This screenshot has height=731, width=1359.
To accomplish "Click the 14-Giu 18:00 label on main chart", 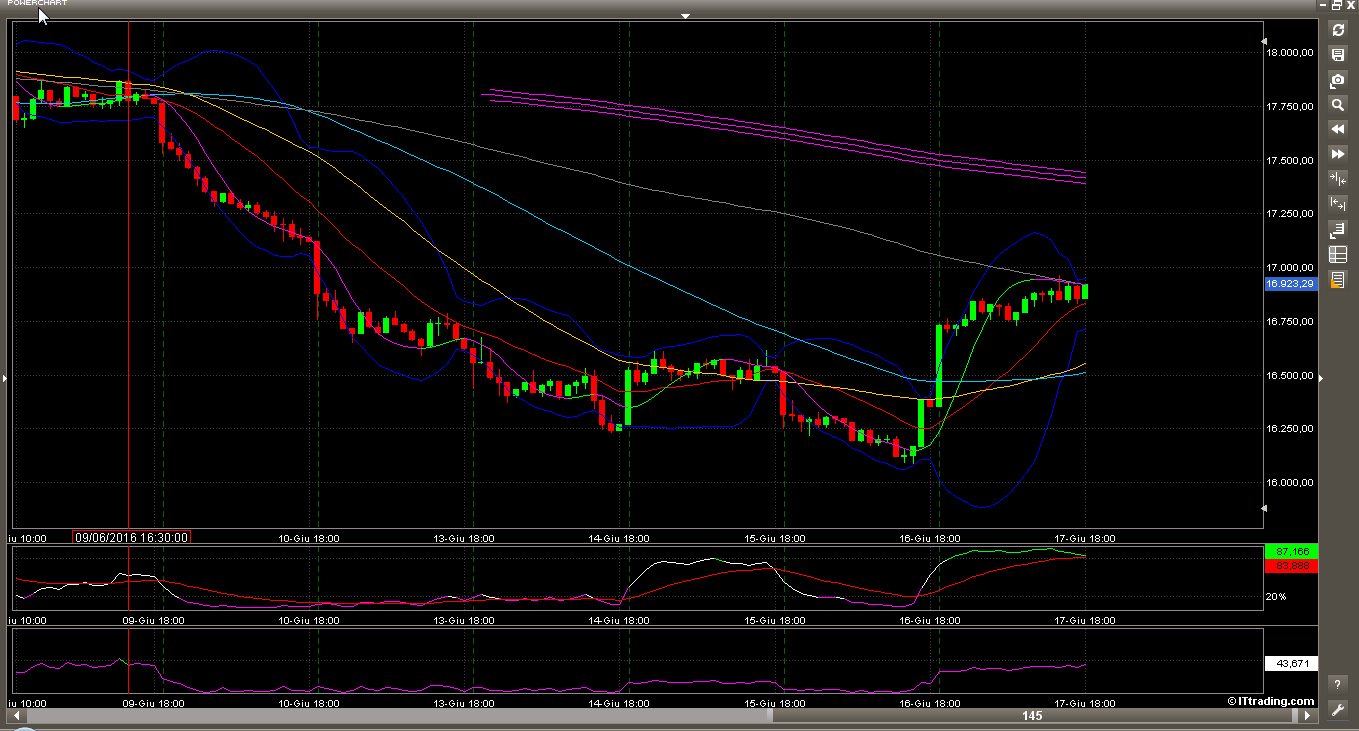I will pyautogui.click(x=620, y=537).
